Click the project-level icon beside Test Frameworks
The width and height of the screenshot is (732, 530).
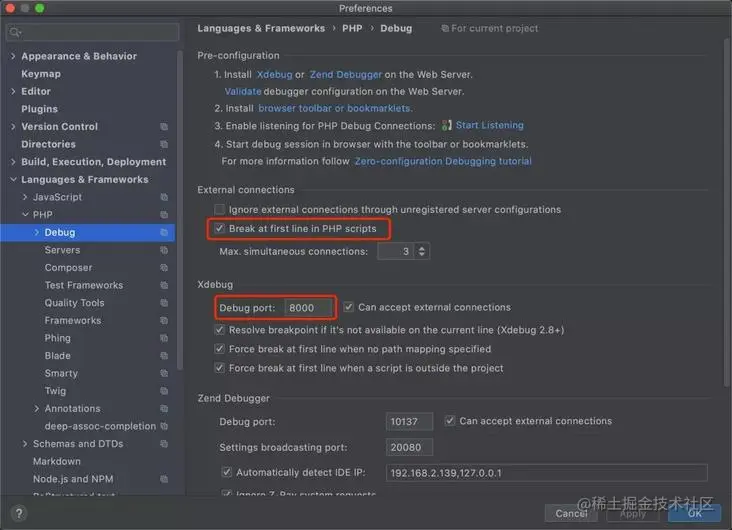pos(164,285)
